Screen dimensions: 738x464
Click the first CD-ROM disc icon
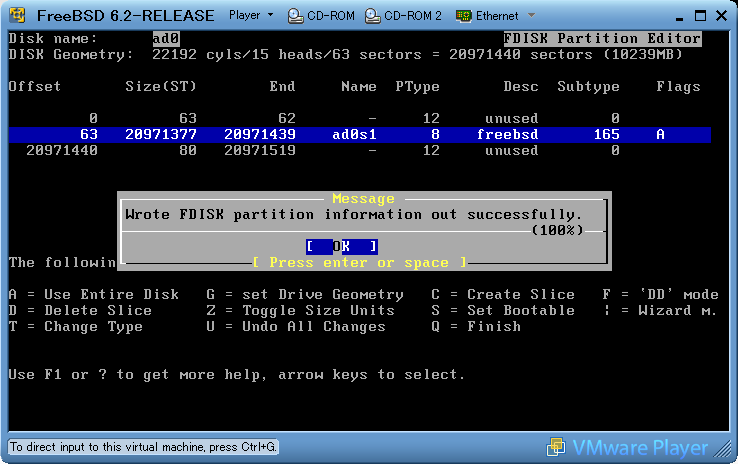297,16
